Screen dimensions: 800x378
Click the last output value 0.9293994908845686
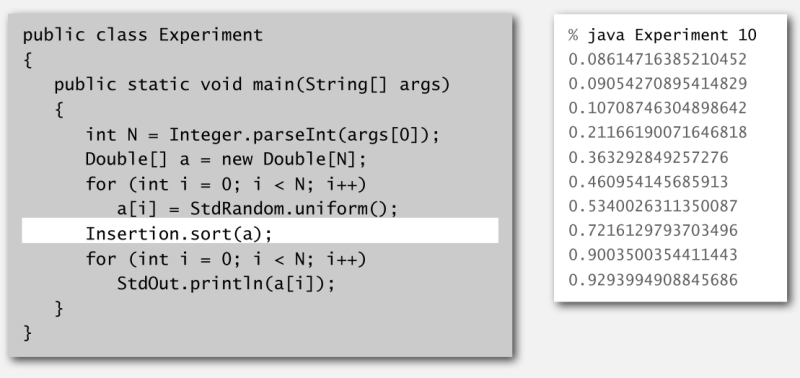[x=653, y=280]
